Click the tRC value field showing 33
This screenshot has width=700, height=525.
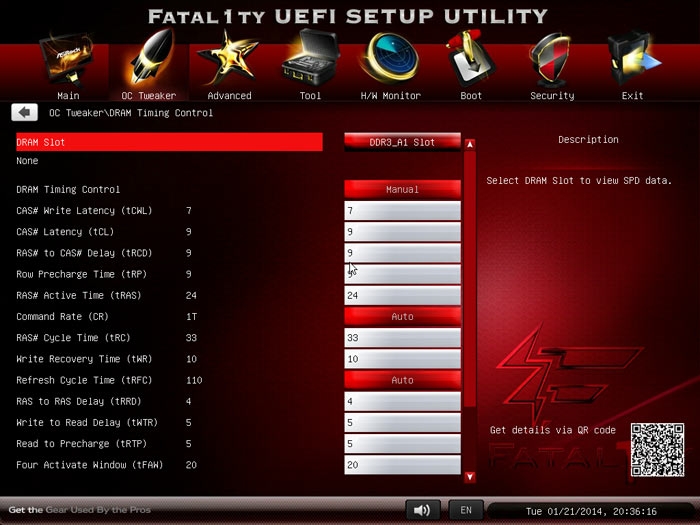click(x=402, y=338)
